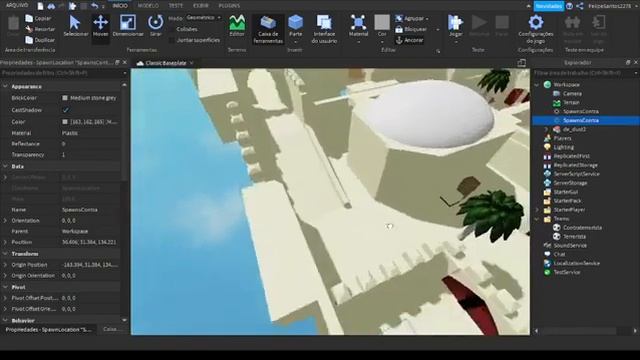Open the terrain Editor
Image resolution: width=640 pixels, height=360 pixels.
237,26
